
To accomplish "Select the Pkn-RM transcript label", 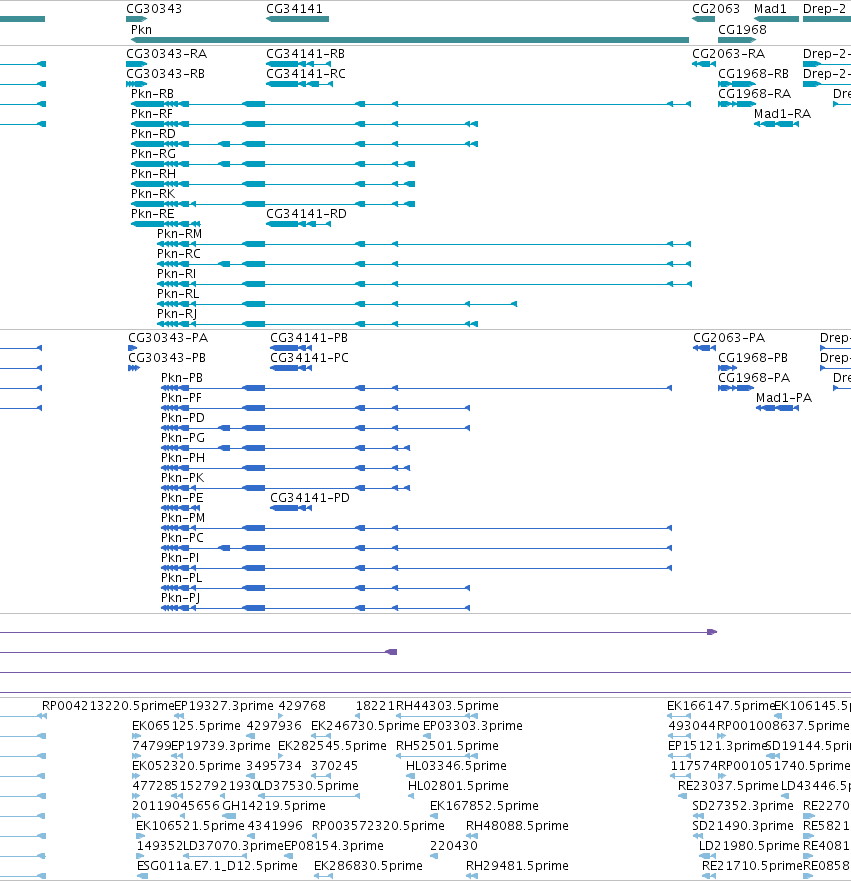I will click(x=179, y=234).
